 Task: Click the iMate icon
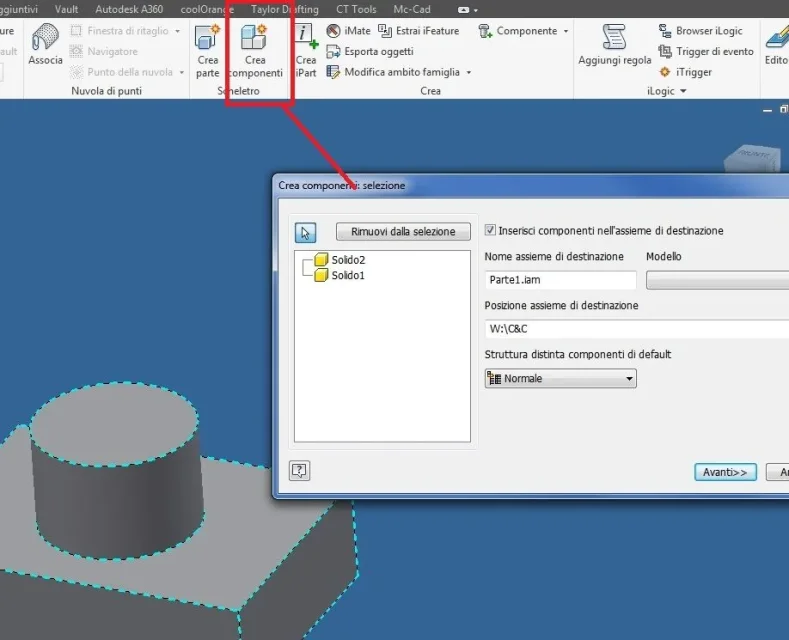[x=333, y=31]
